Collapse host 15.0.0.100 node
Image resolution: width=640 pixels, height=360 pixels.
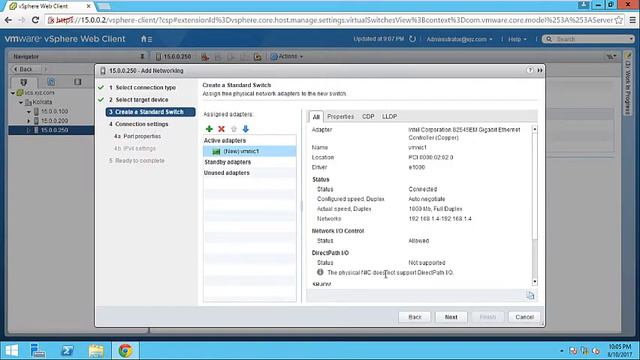[29, 111]
